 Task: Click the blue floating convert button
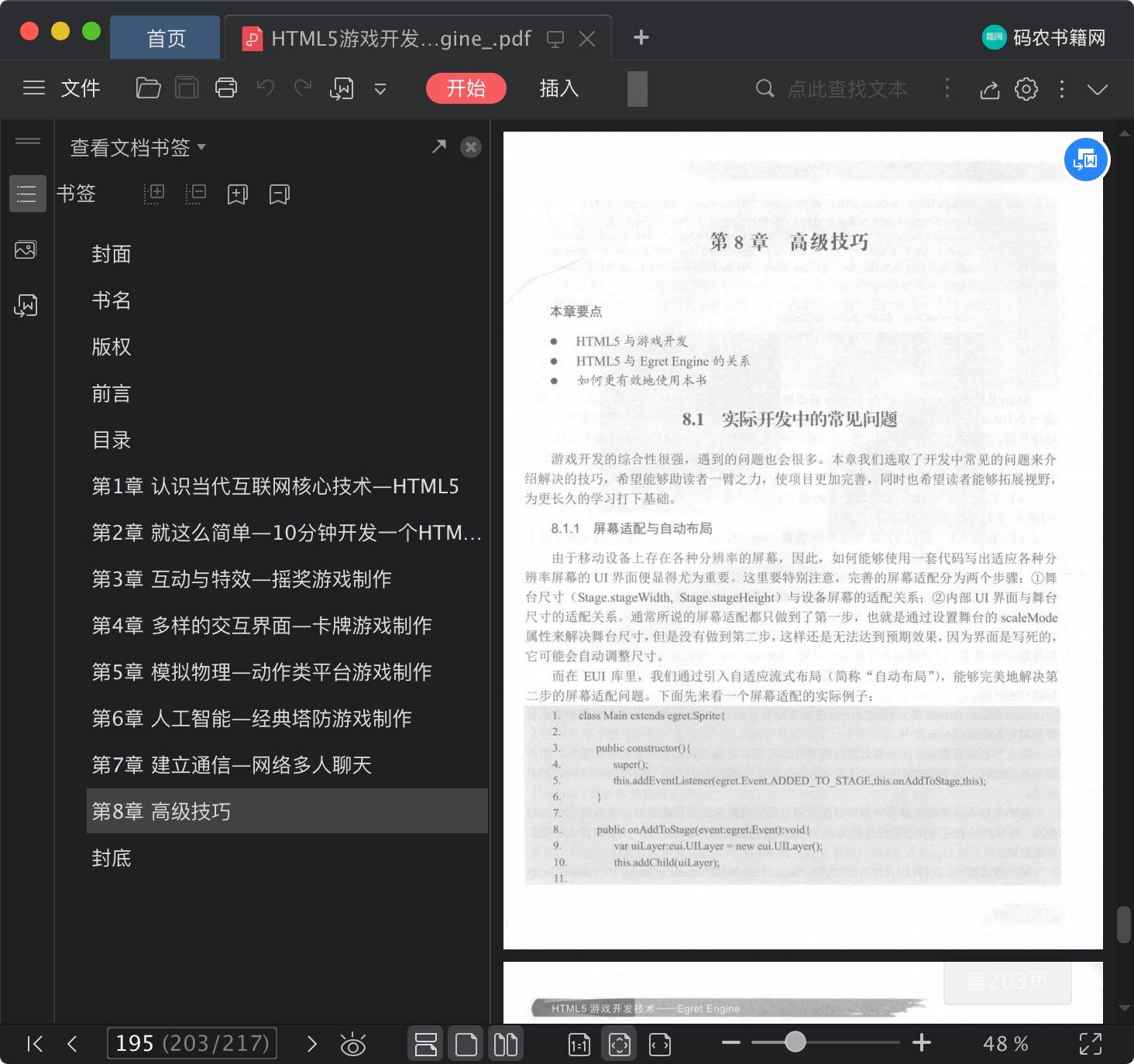1086,160
